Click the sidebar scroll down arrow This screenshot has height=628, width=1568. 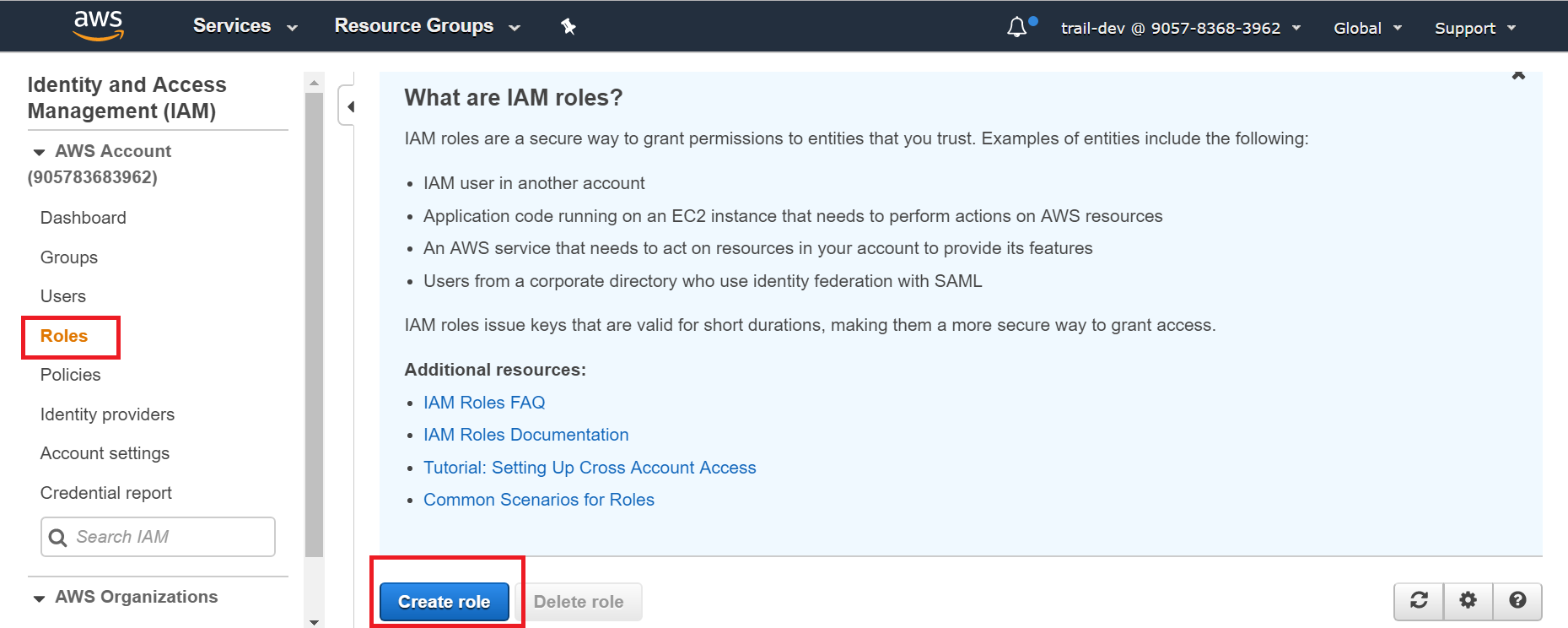click(314, 621)
